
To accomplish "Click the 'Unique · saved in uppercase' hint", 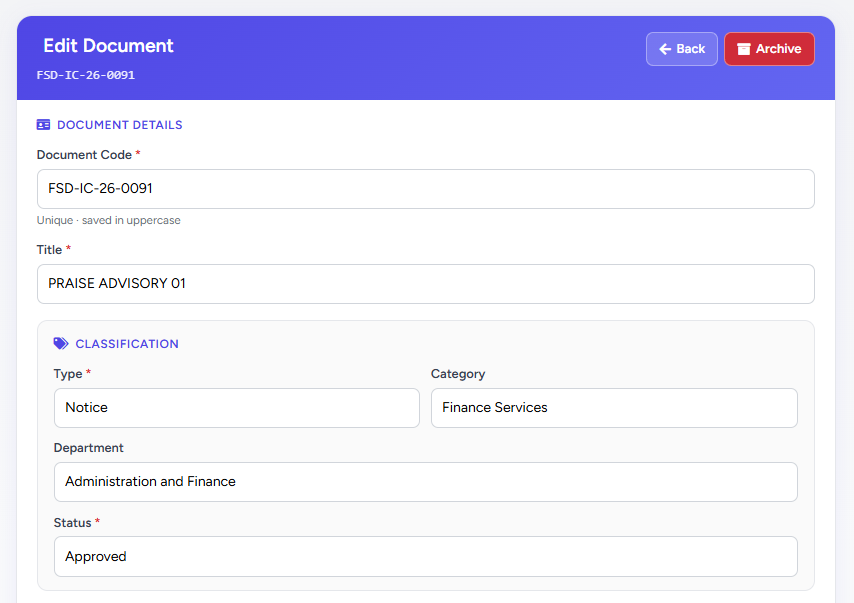I will pyautogui.click(x=108, y=220).
